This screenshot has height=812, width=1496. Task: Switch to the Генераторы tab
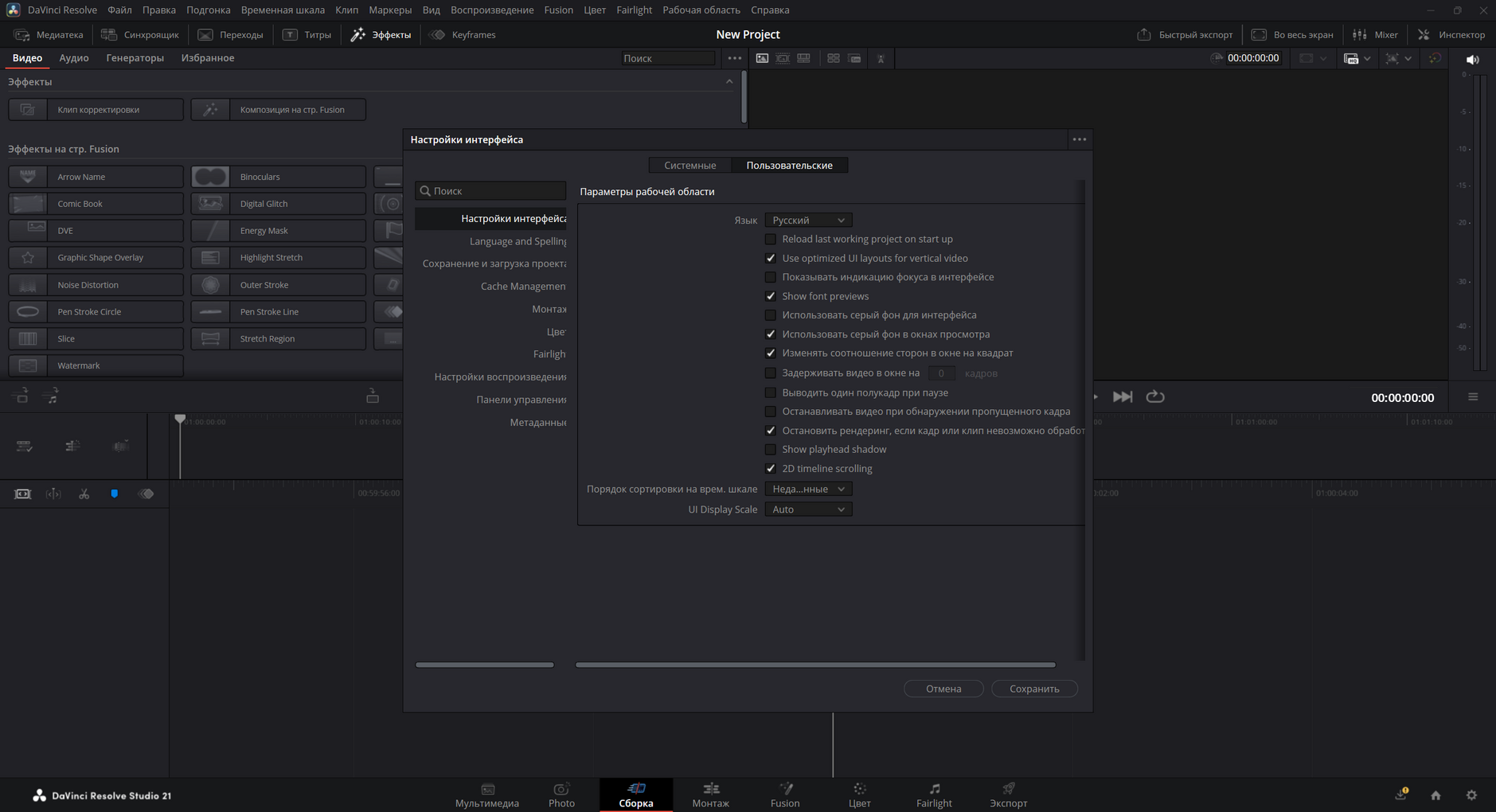135,58
